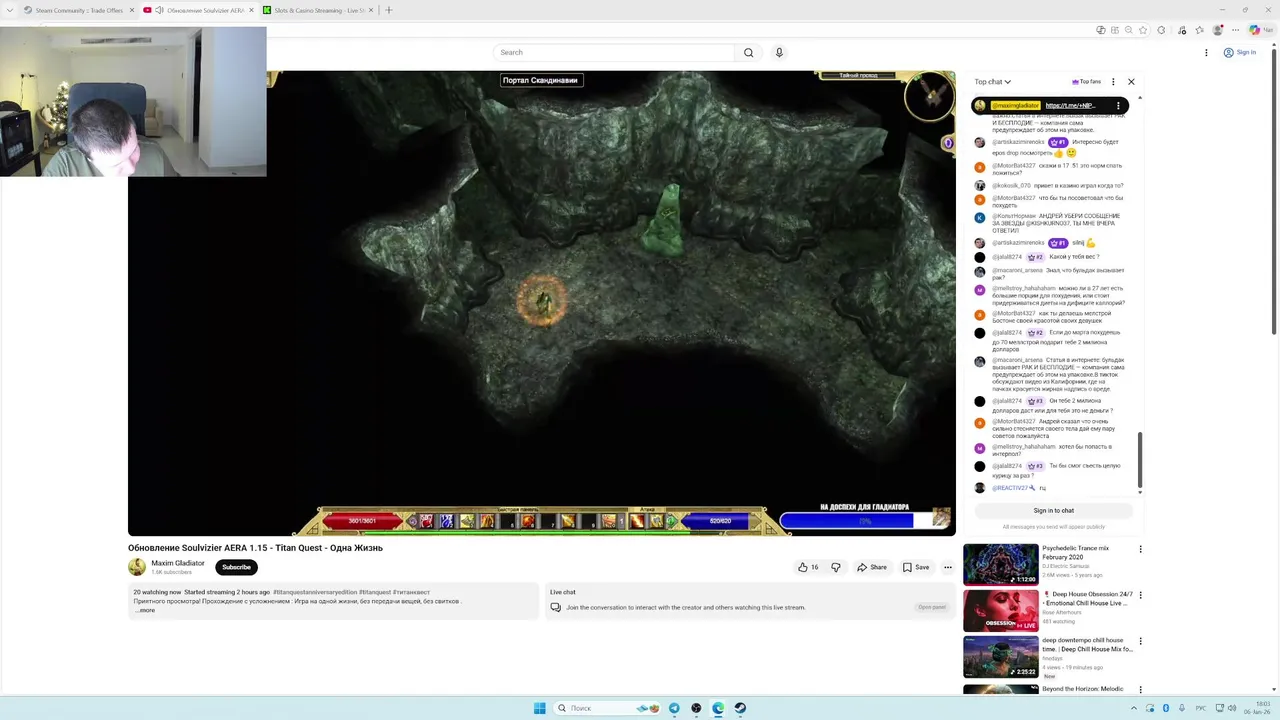Open a new browser tab

coord(389,10)
